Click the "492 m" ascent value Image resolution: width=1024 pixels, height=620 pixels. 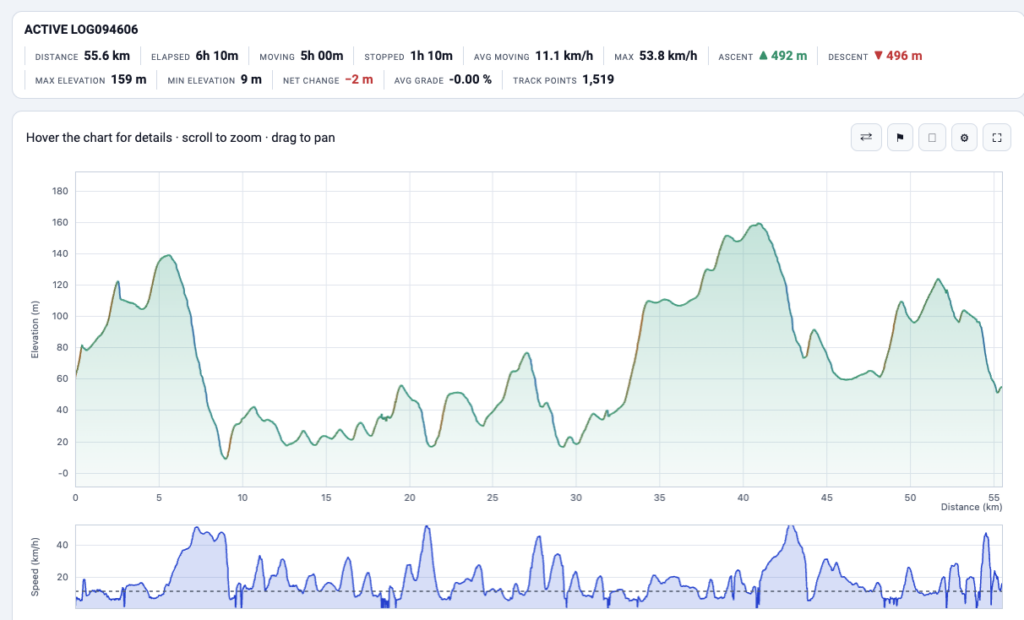(789, 56)
